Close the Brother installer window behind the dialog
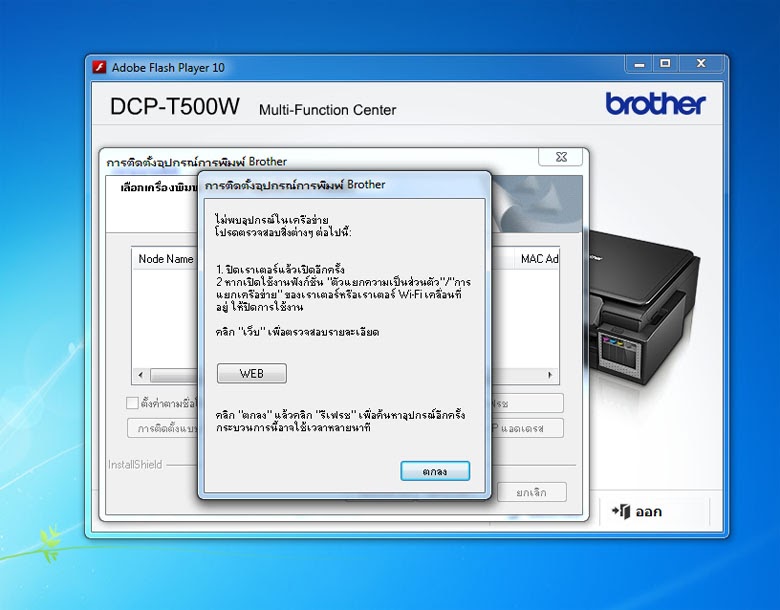 click(x=561, y=157)
